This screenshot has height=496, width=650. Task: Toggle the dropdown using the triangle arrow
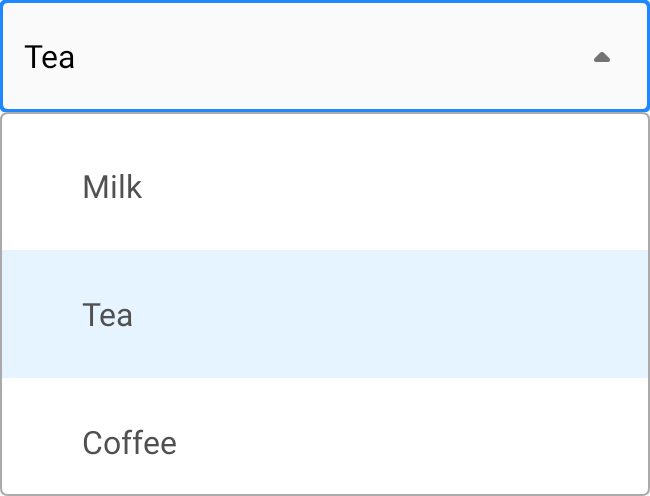pyautogui.click(x=602, y=58)
